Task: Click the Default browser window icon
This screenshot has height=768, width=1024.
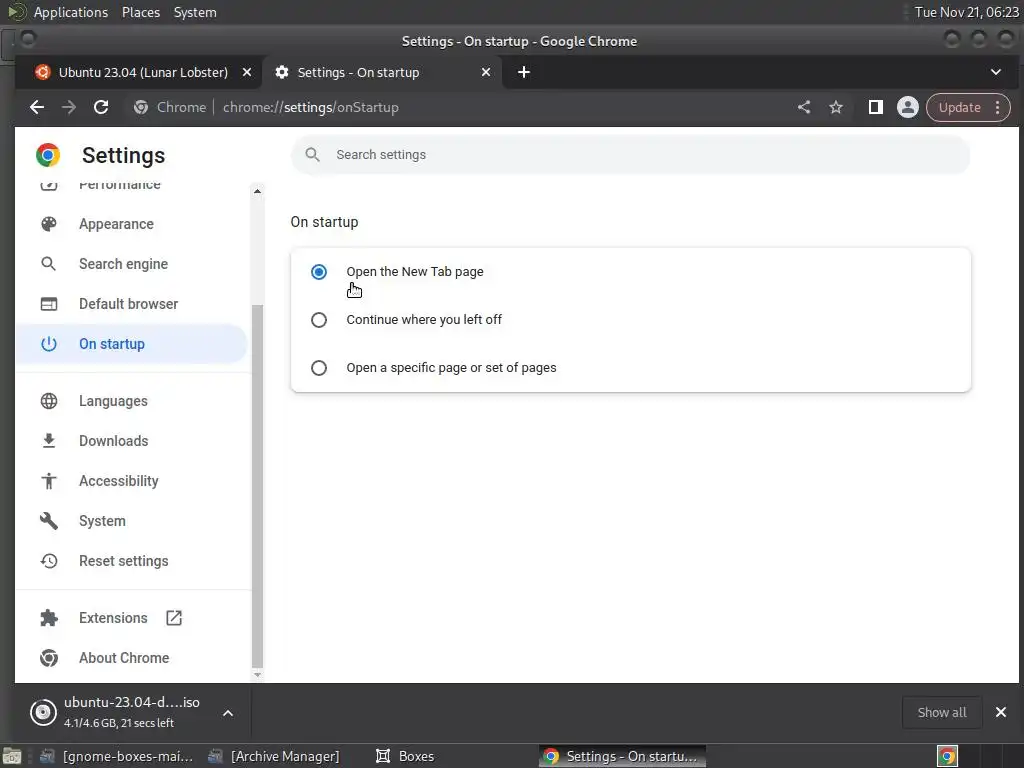Action: (x=49, y=304)
